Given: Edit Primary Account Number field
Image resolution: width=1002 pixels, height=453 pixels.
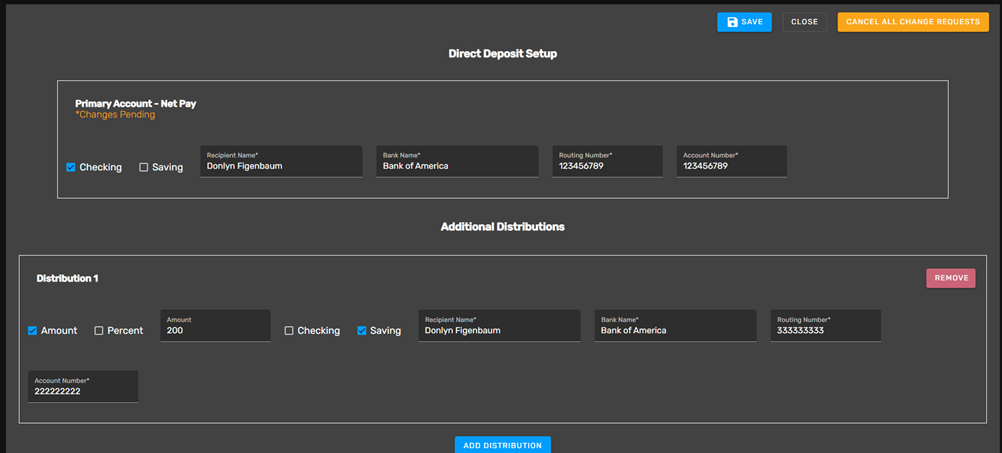Looking at the screenshot, I should (x=732, y=162).
